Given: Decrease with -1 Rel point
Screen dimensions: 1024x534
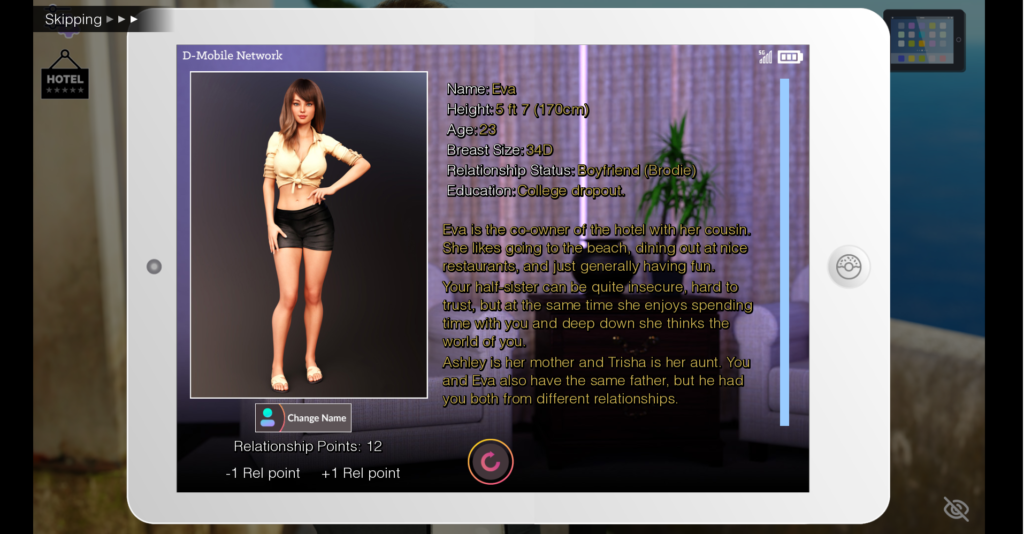Looking at the screenshot, I should [262, 473].
